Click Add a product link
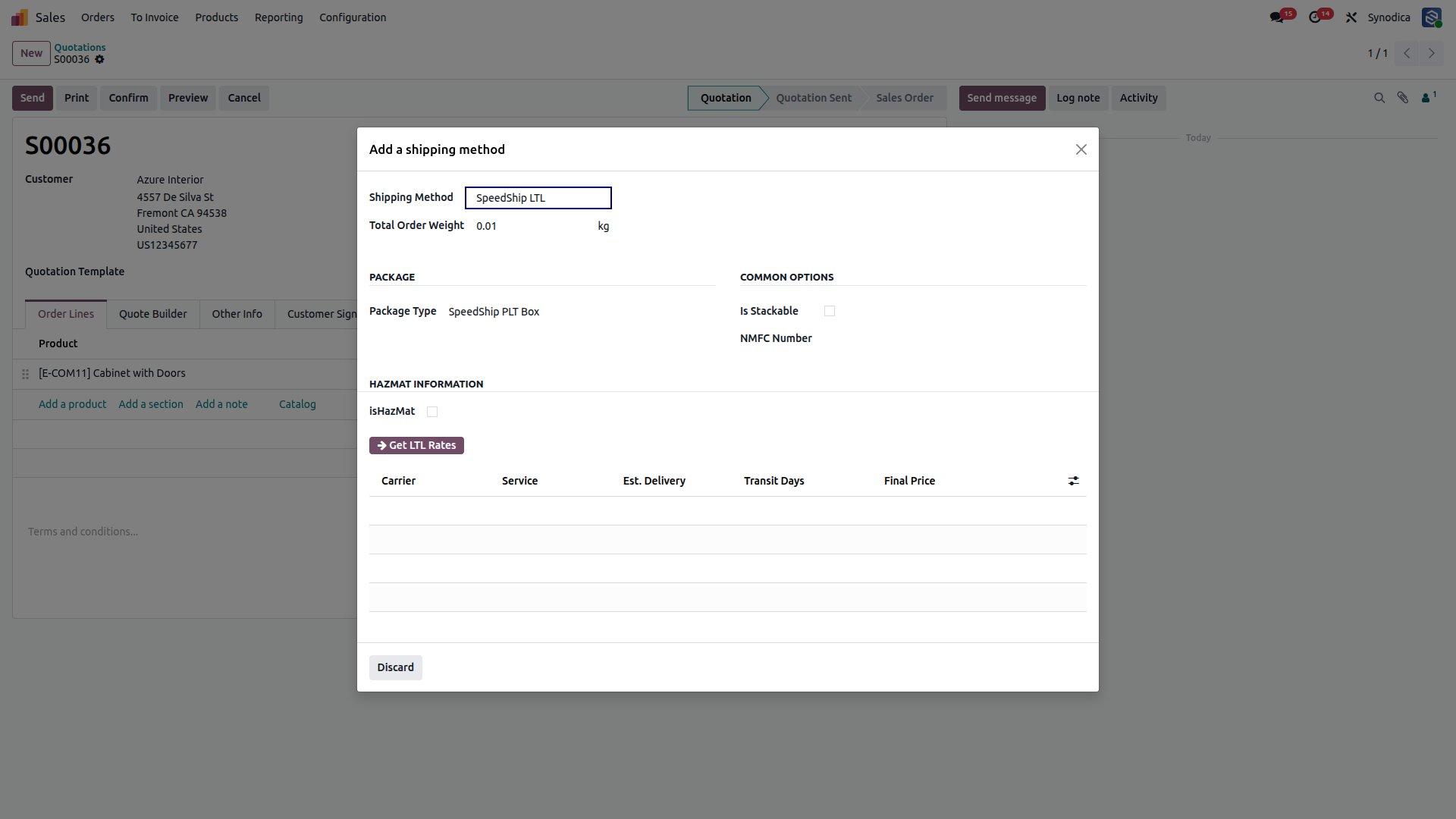 (73, 404)
